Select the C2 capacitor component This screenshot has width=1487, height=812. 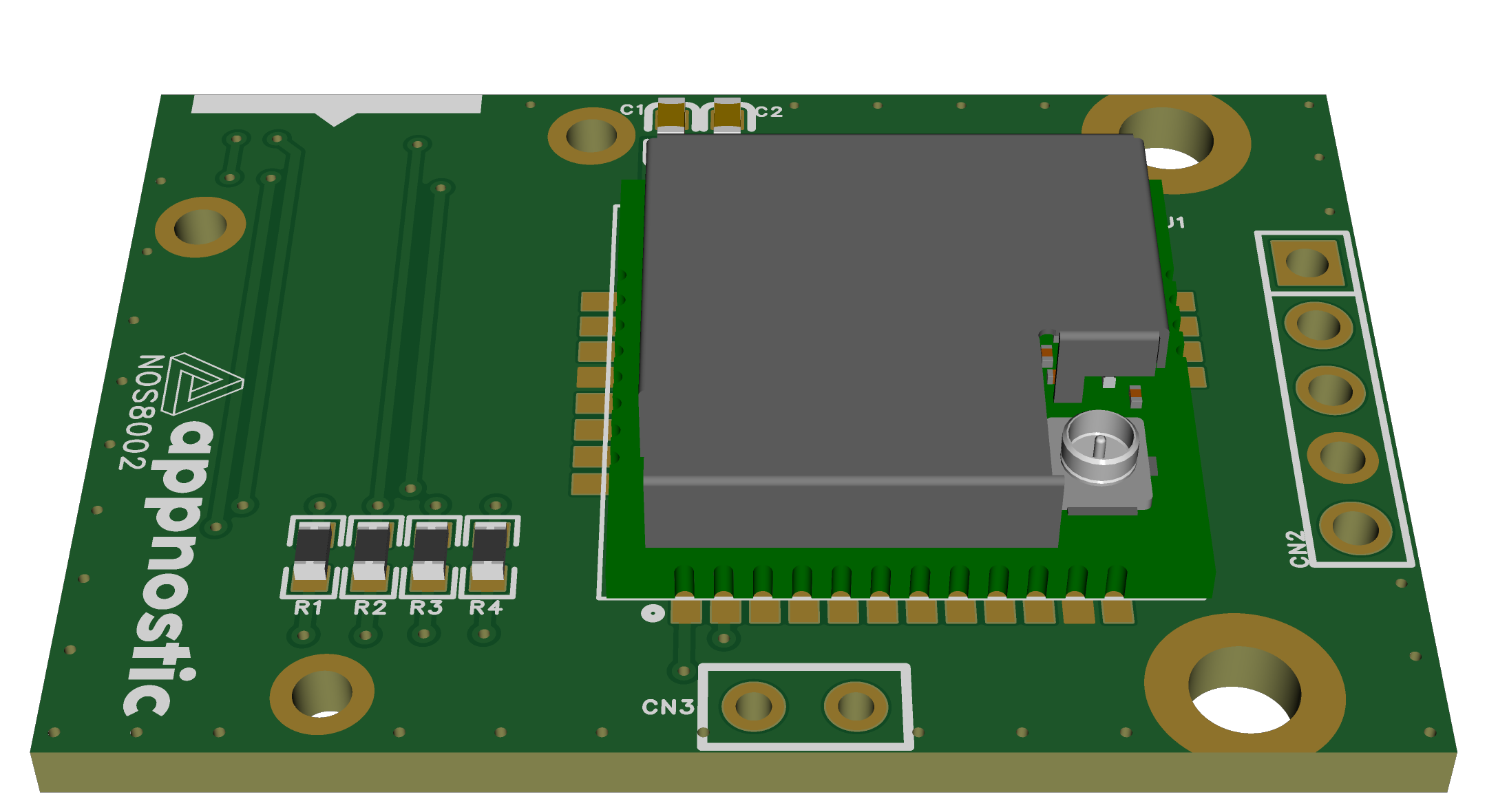[726, 115]
